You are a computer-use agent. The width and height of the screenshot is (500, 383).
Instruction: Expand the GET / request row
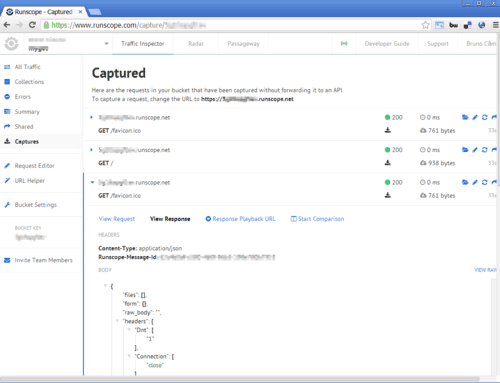coord(91,150)
